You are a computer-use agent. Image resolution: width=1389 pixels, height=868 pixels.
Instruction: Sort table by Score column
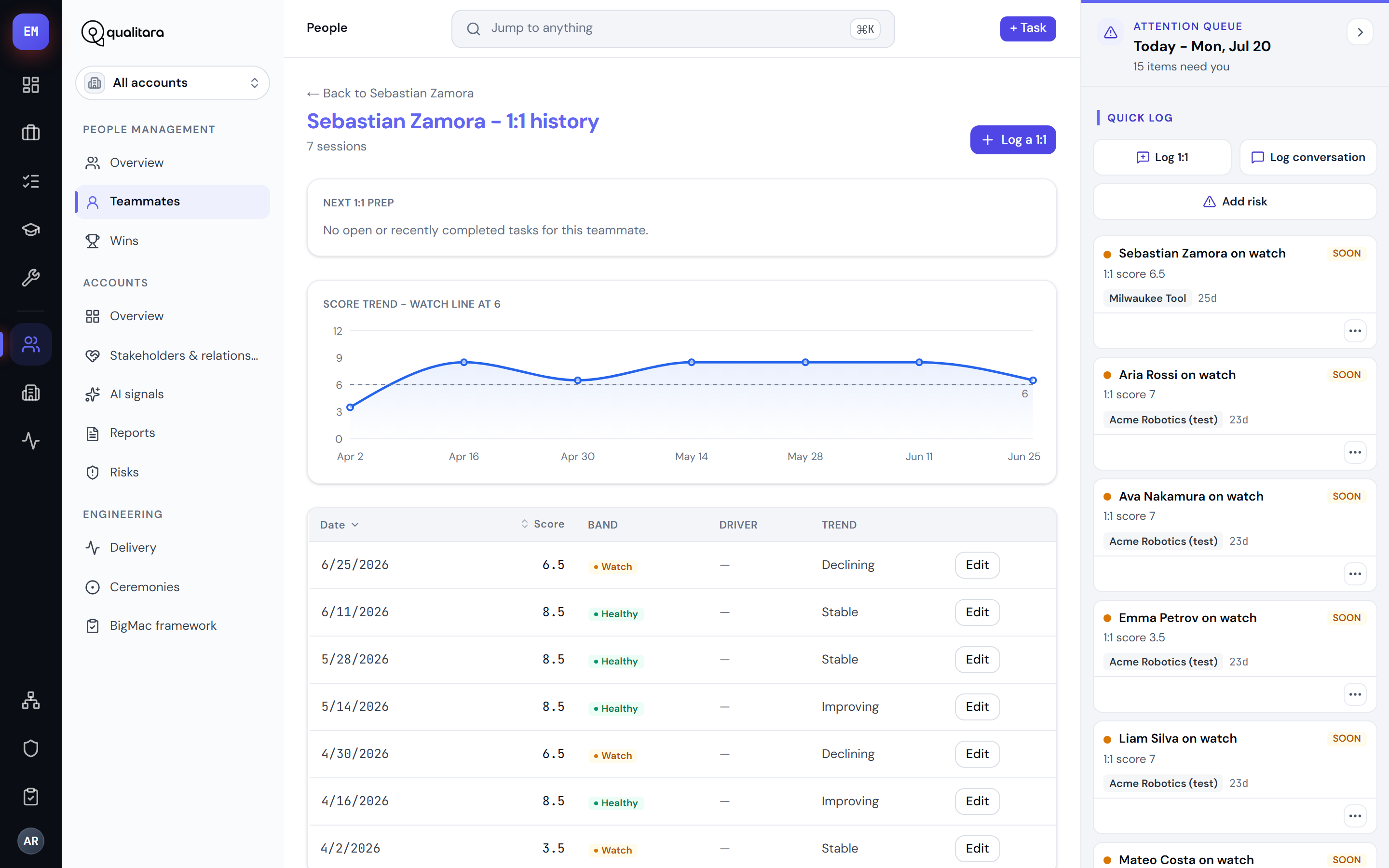tap(543, 524)
